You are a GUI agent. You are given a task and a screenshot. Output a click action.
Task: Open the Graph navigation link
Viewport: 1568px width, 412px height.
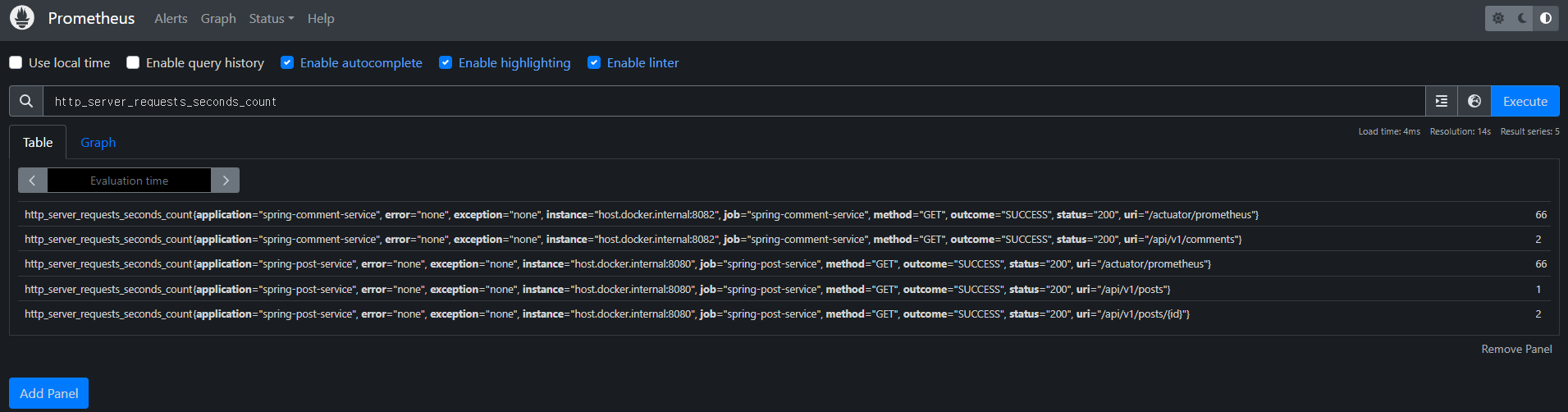(x=218, y=18)
